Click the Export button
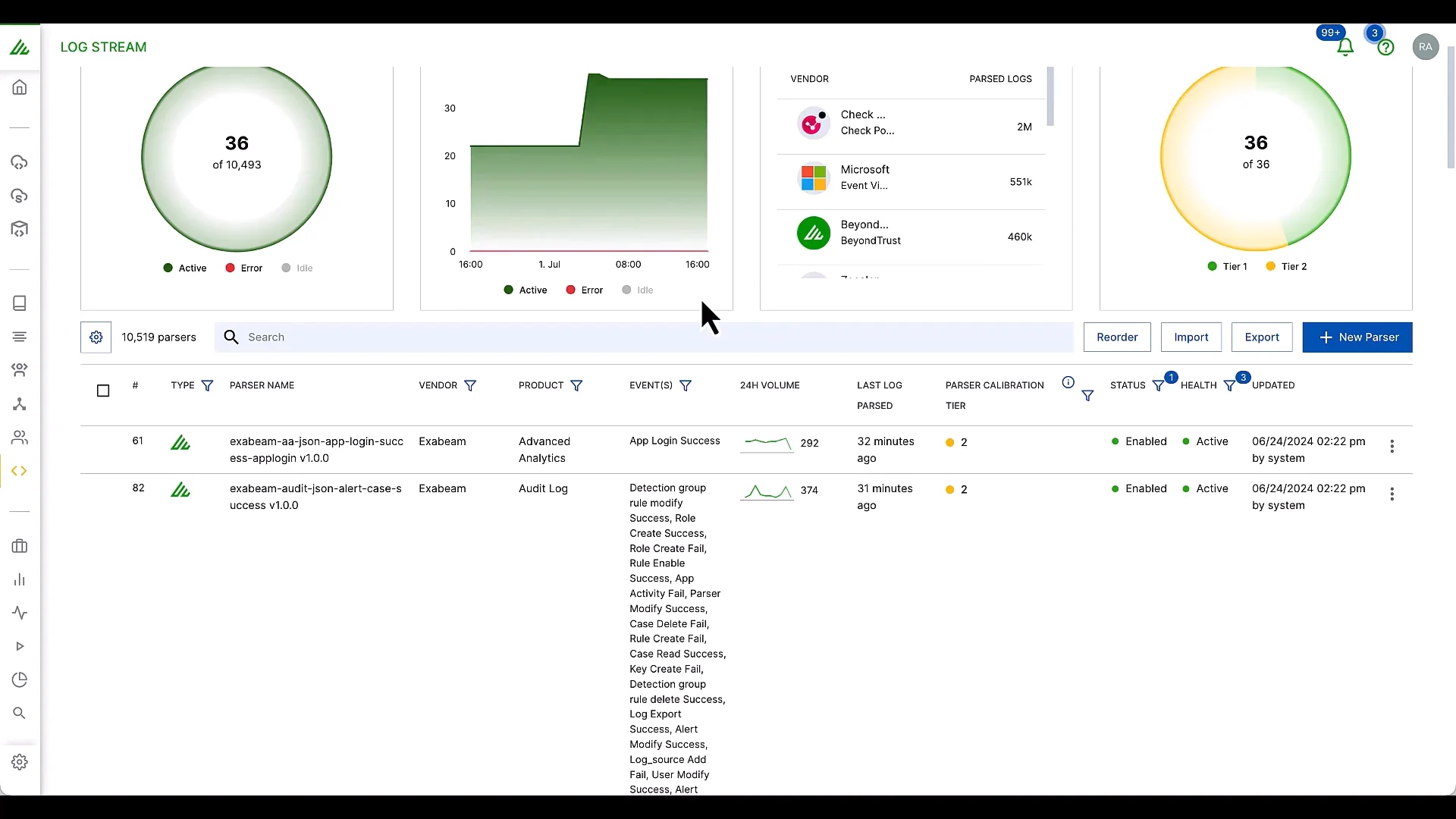The image size is (1456, 819). point(1261,337)
